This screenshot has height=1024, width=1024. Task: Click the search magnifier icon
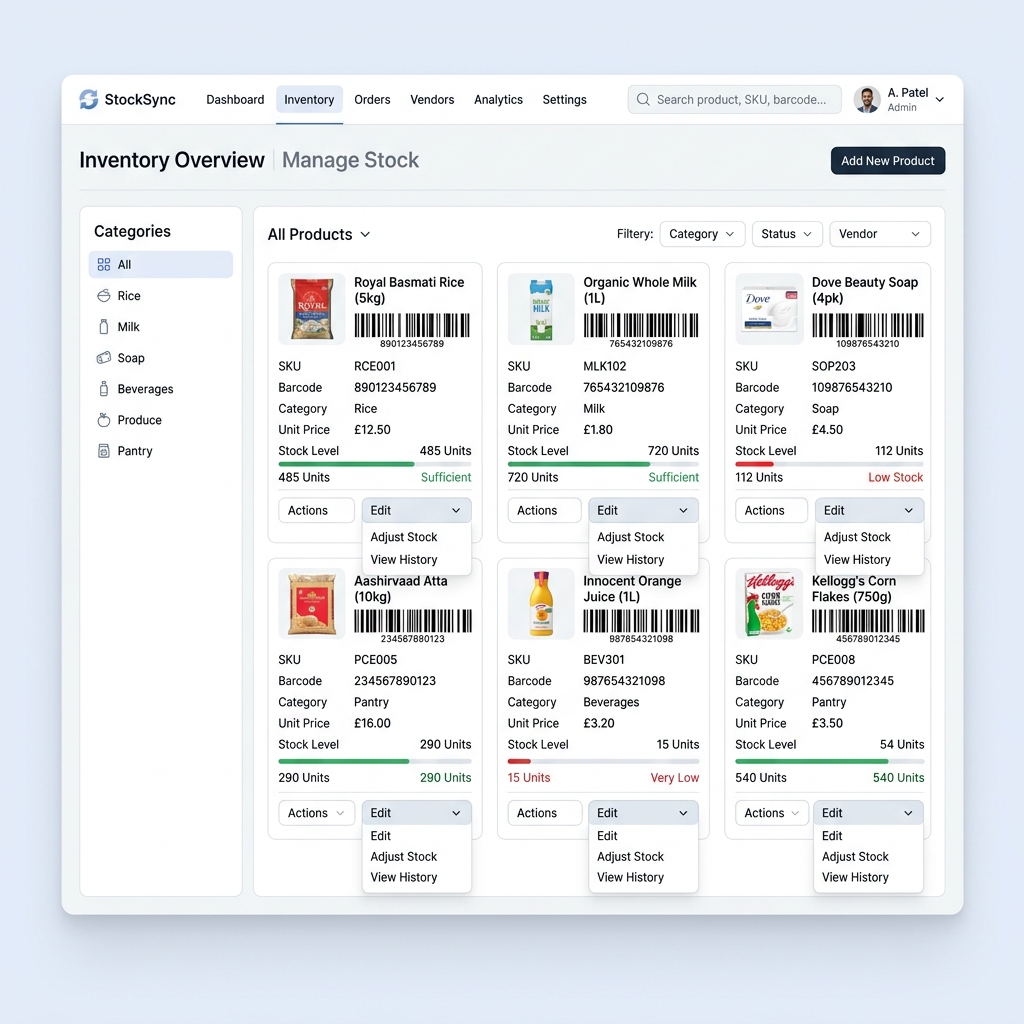643,99
